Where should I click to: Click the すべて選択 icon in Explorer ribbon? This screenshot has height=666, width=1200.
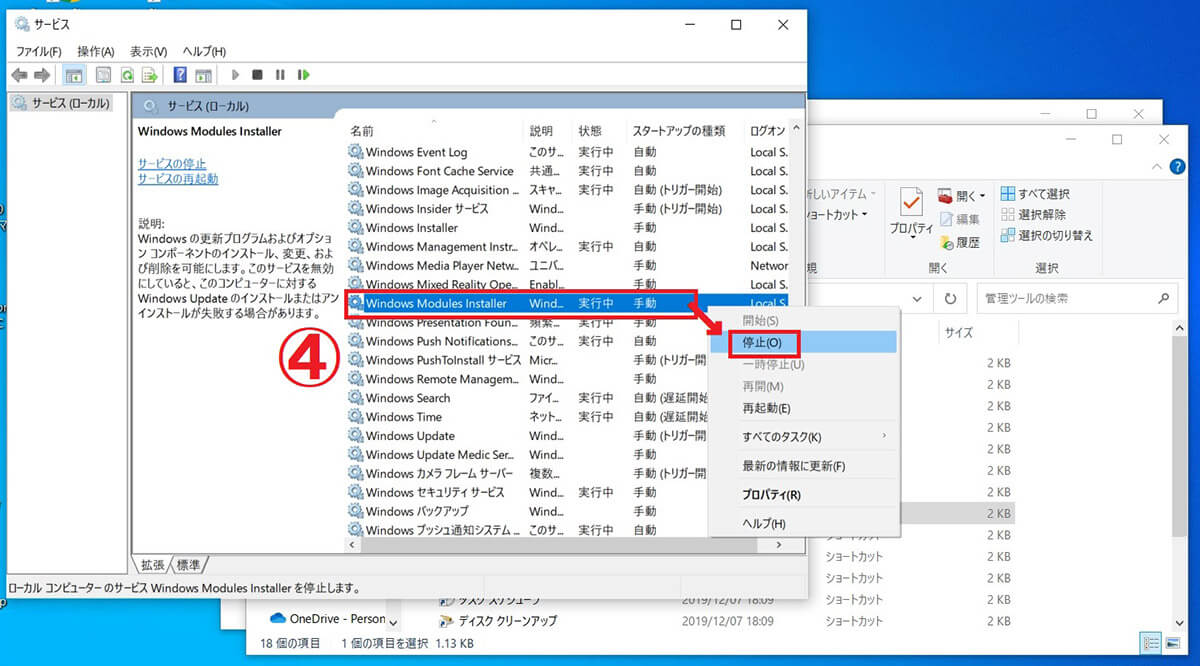[1008, 194]
